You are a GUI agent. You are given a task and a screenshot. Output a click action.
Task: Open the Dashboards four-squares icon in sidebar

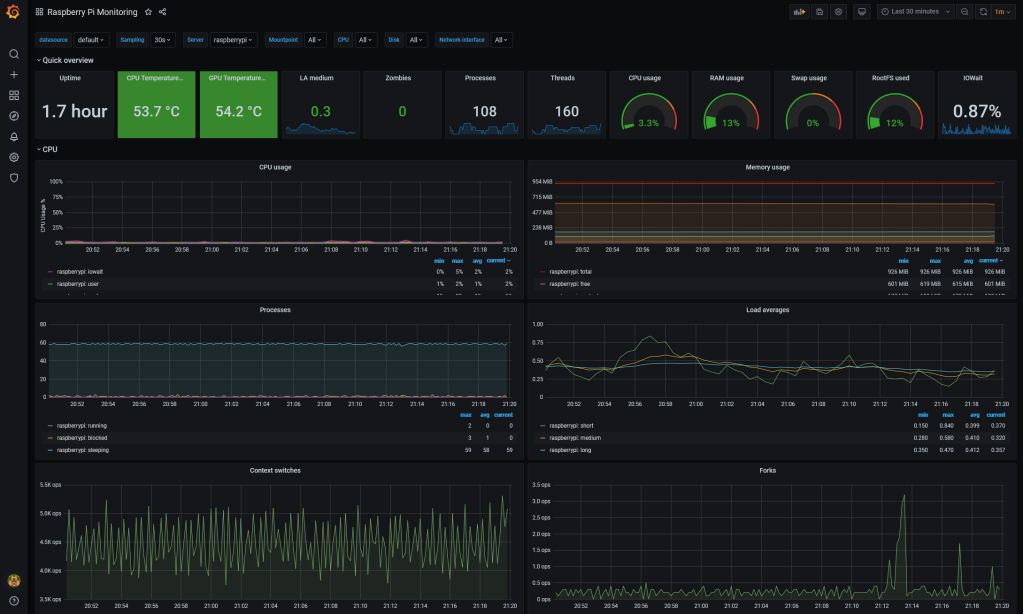point(14,95)
